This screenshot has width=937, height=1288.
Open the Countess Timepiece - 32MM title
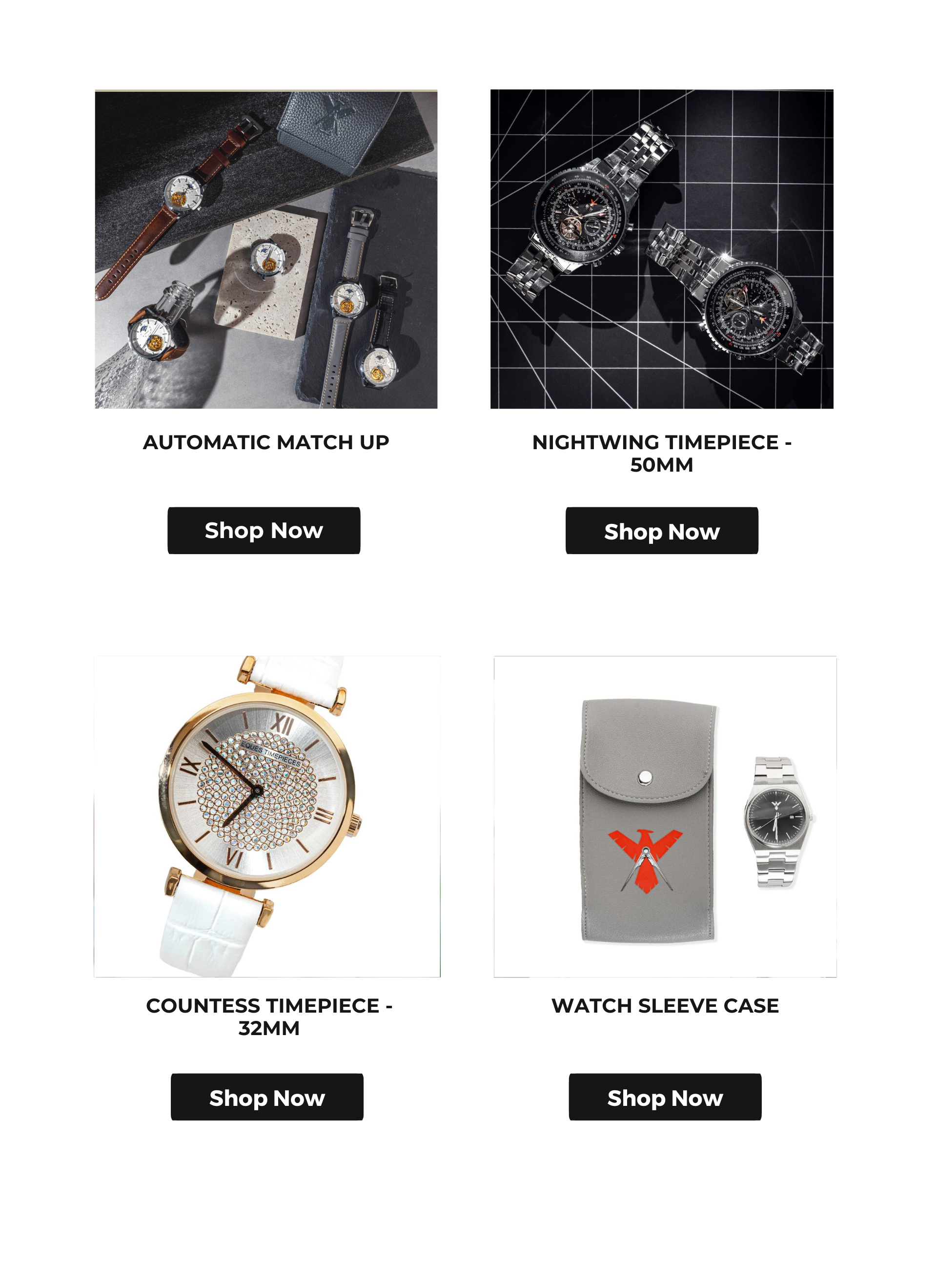[269, 1017]
